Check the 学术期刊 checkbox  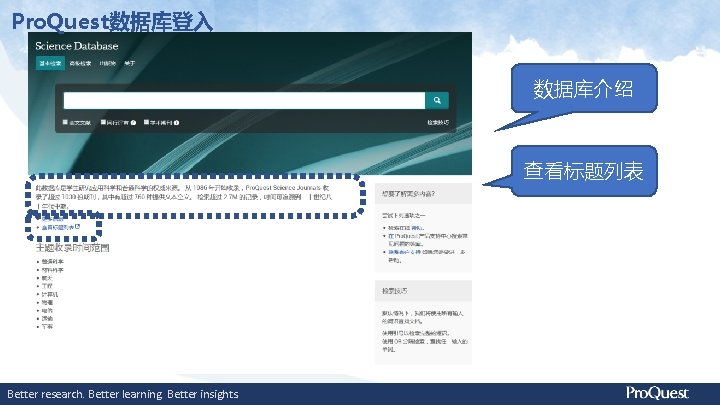click(x=146, y=122)
